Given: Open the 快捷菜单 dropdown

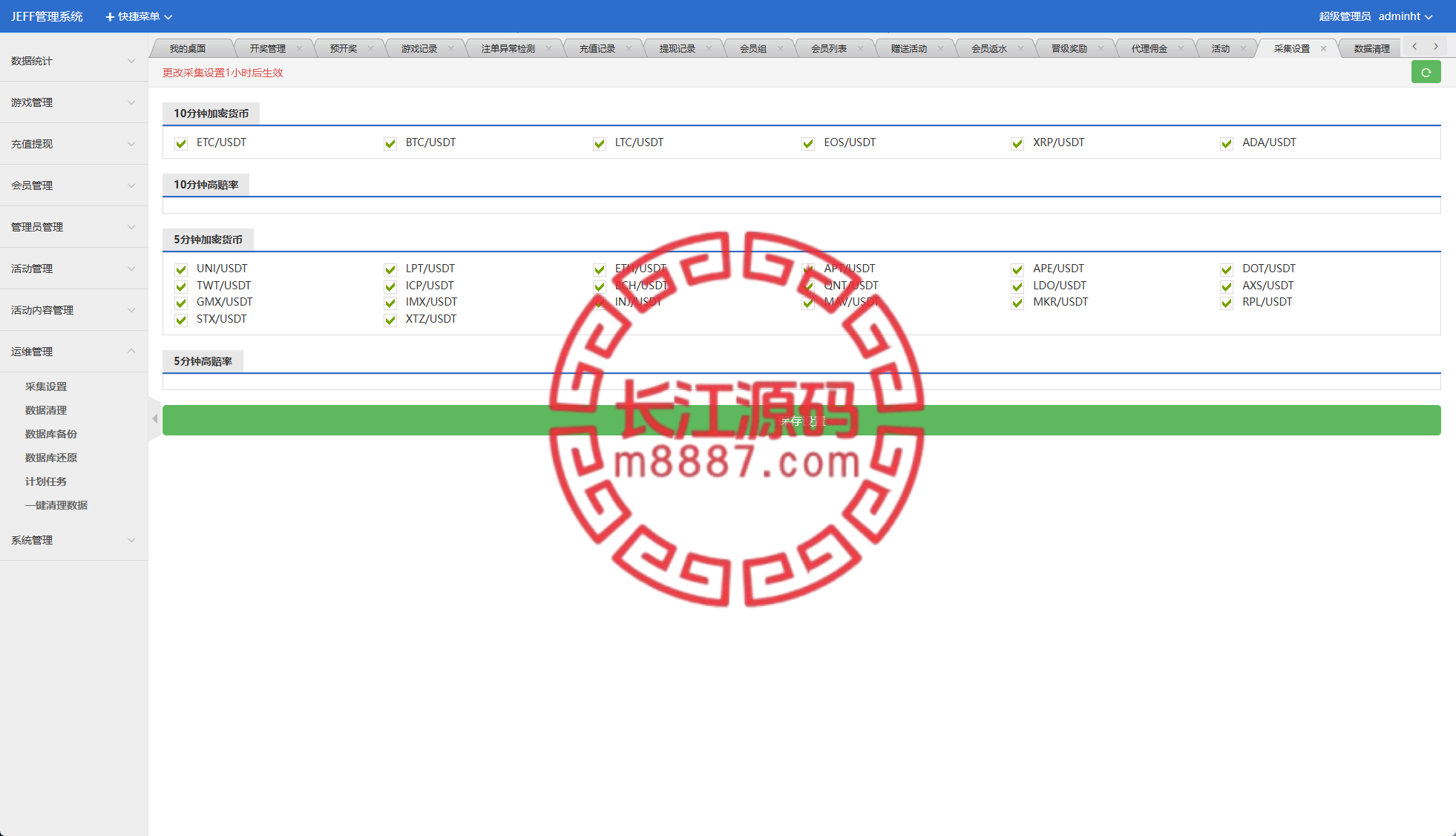Looking at the screenshot, I should click(x=139, y=16).
